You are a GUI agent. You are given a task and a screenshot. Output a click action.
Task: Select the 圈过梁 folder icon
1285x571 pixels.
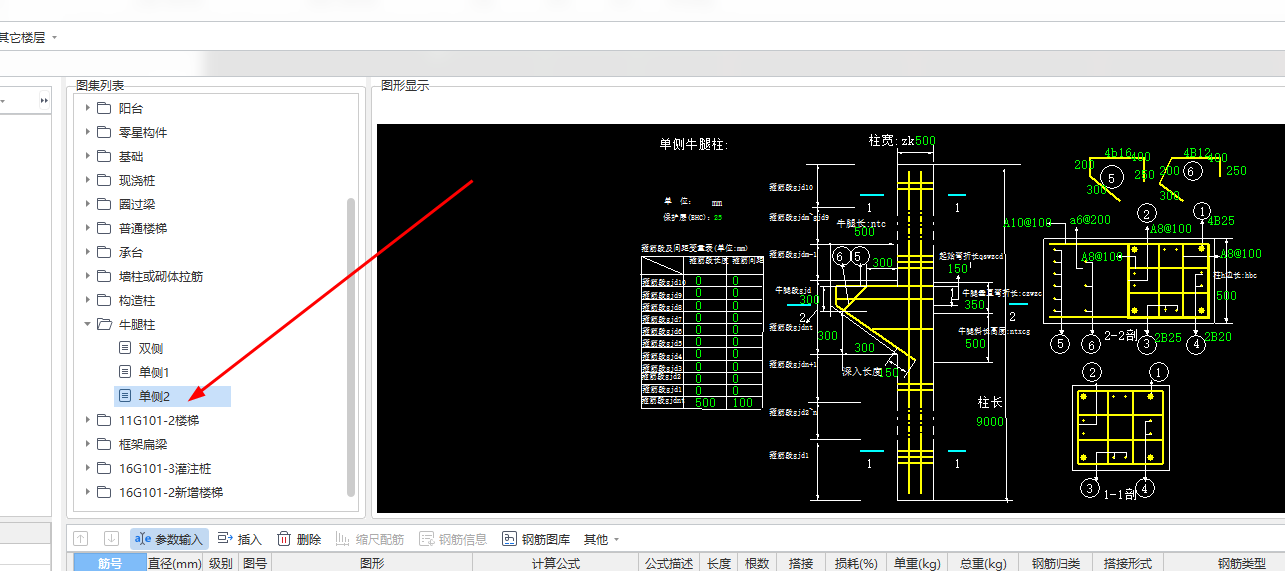(104, 204)
